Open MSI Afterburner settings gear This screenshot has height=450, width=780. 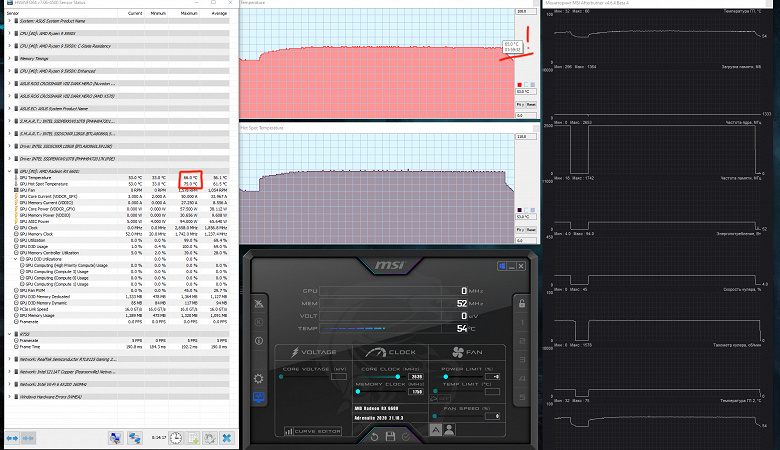[259, 379]
